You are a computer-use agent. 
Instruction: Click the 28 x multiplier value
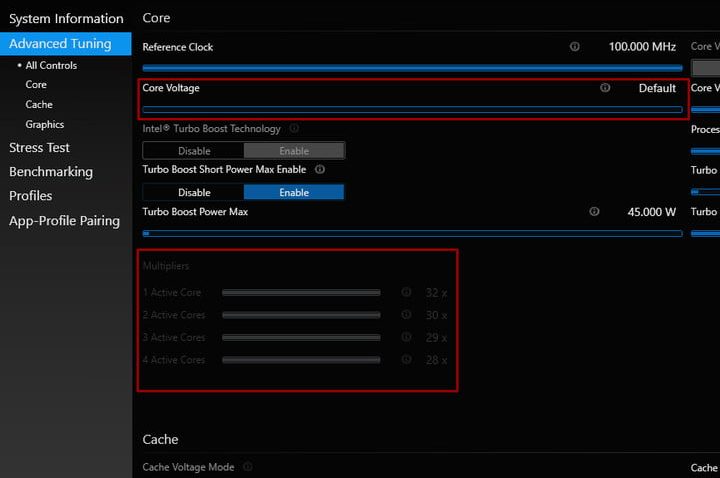pos(436,360)
